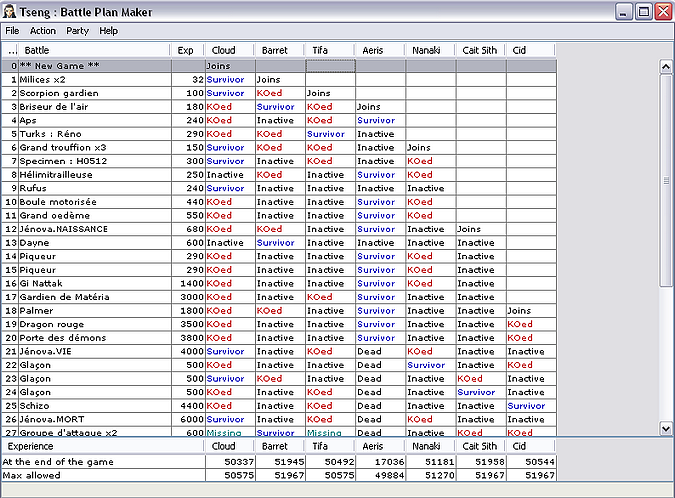Select the 'Specimen : H0512' battle
The image size is (675, 498).
279,161
